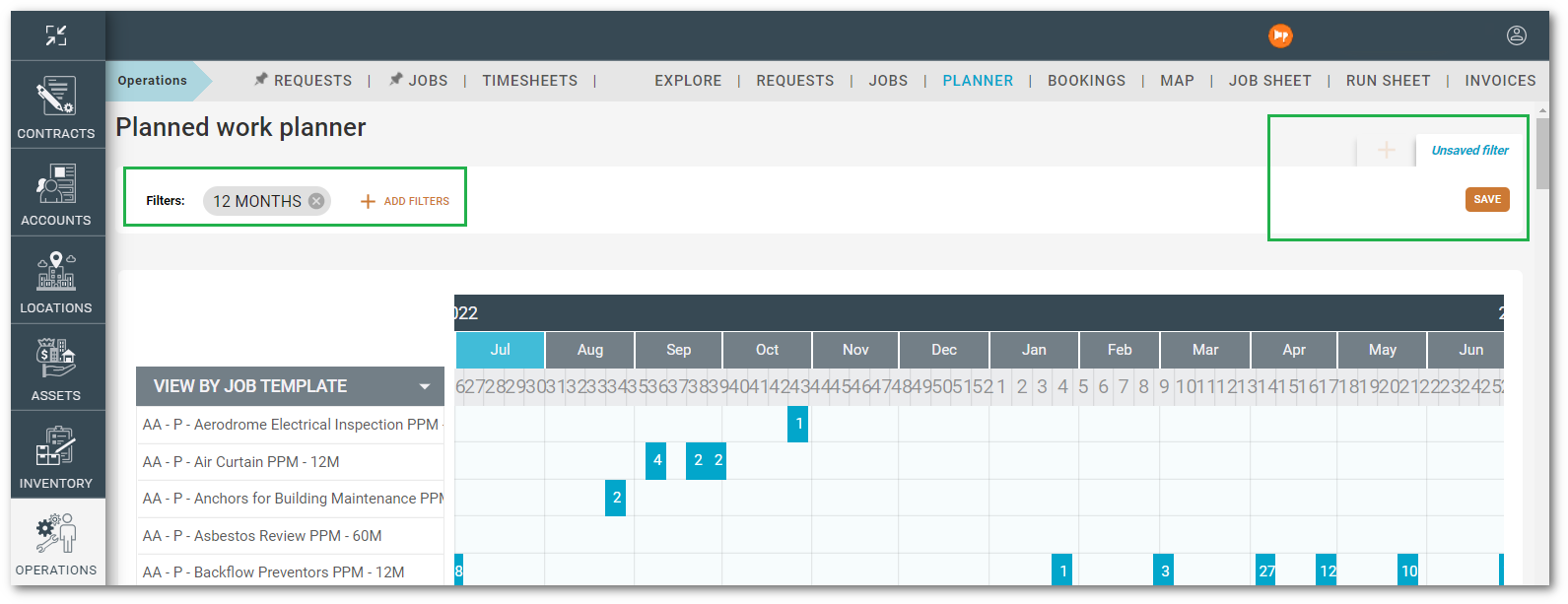The height and width of the screenshot is (604, 1568).
Task: Click the Add Filters button
Action: click(405, 201)
